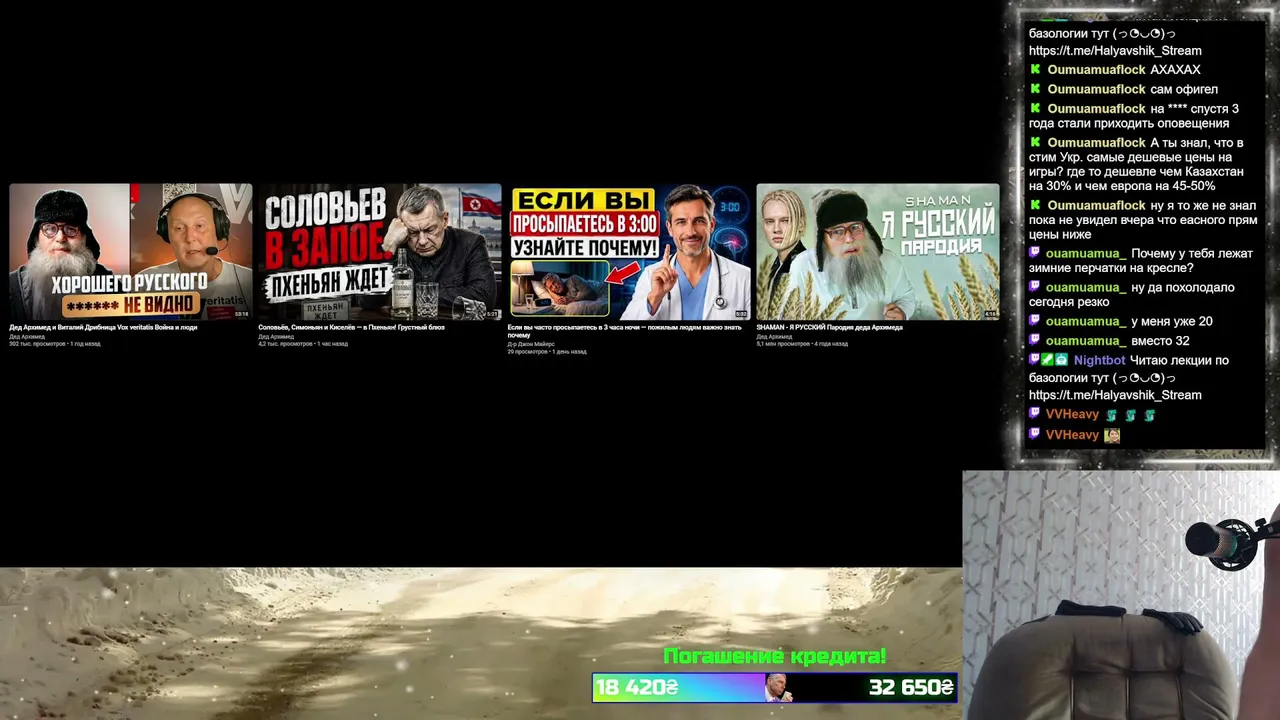Click '302 тыс. просмотров • 1 год назад' text

click(55, 344)
